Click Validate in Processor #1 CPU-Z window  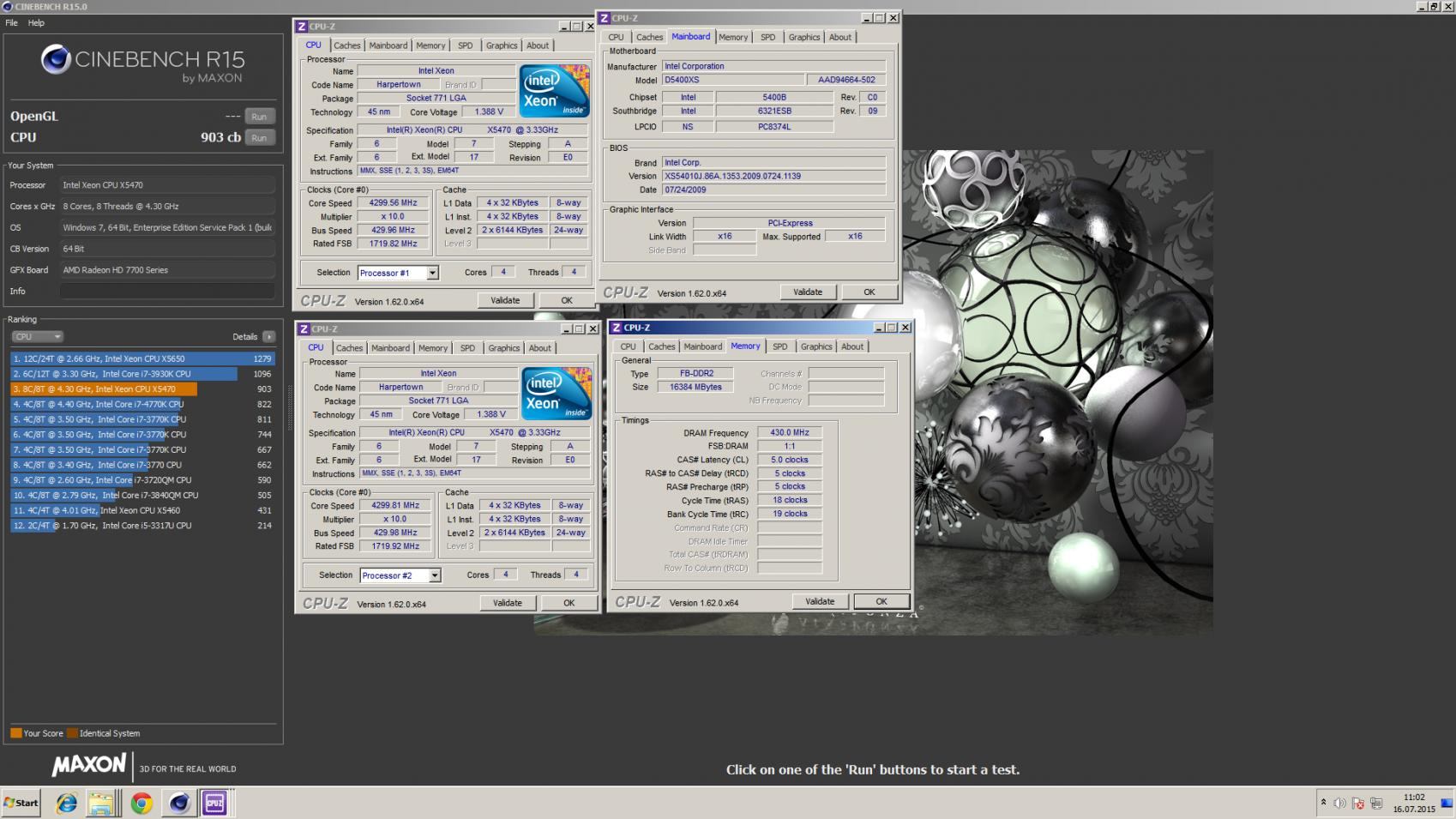[505, 300]
